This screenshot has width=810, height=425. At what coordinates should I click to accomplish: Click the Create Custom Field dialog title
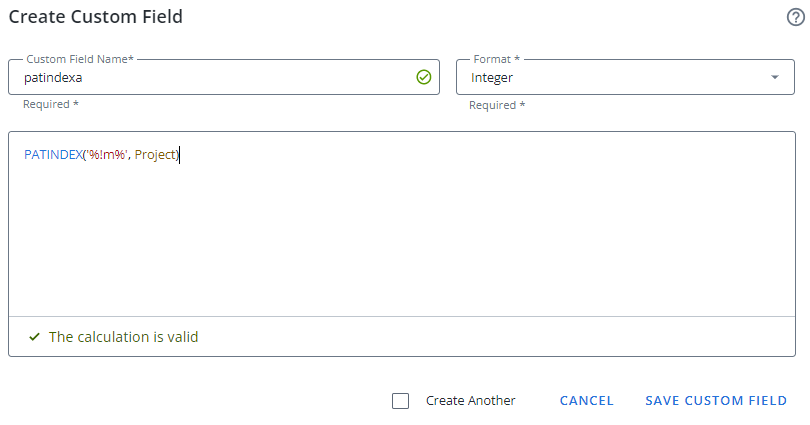[x=95, y=17]
